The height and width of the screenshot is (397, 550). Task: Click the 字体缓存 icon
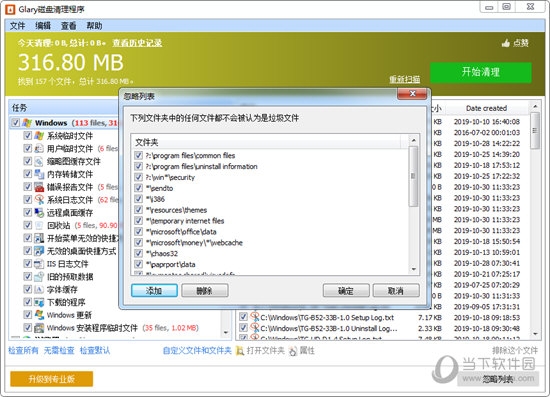[x=39, y=289]
